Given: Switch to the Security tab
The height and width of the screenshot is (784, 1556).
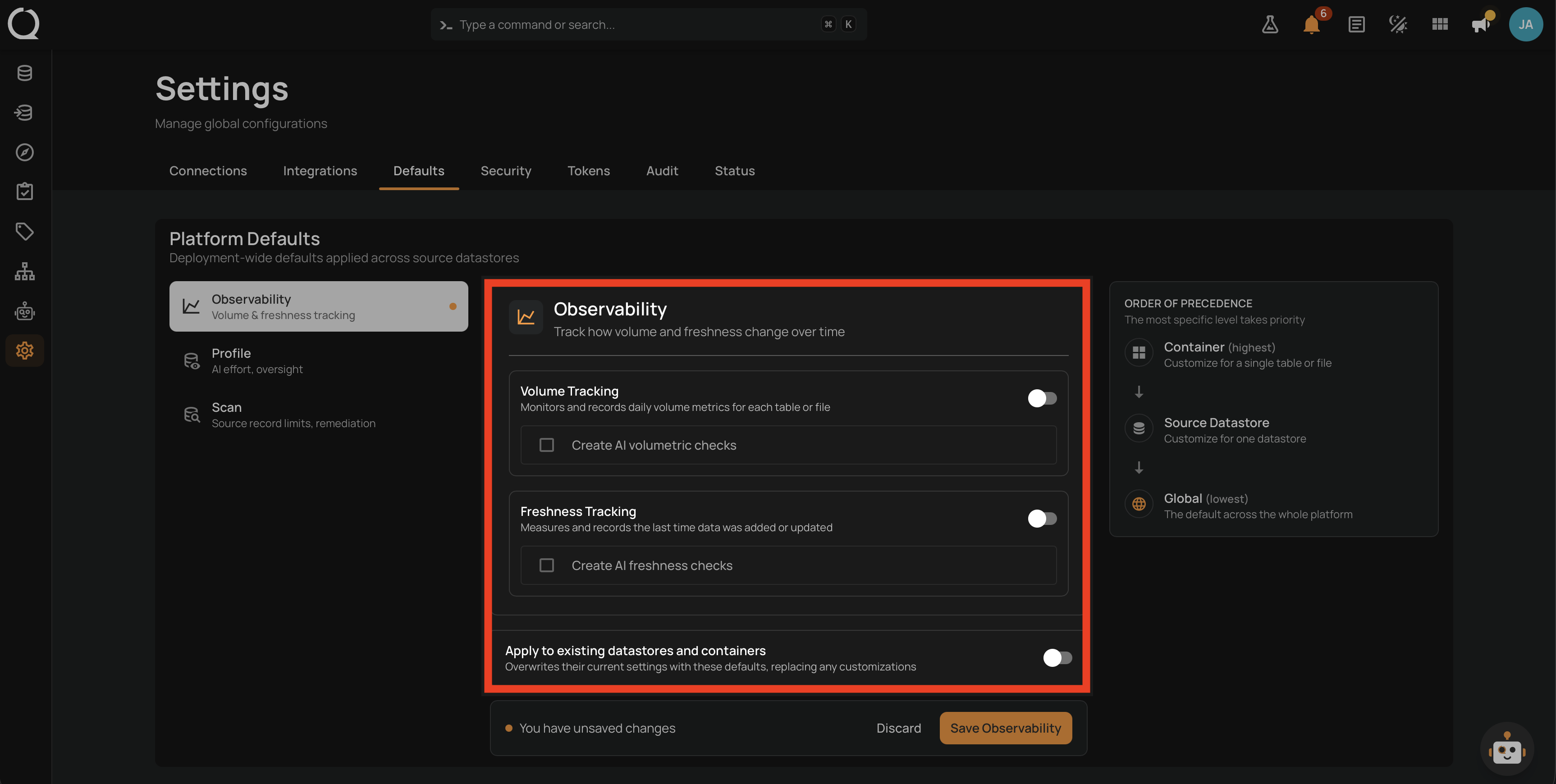Looking at the screenshot, I should pos(506,171).
